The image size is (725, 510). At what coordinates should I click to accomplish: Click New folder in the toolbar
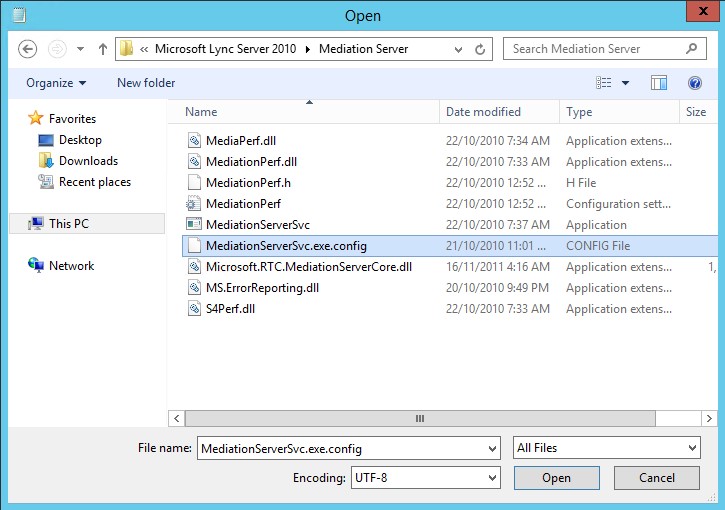146,83
